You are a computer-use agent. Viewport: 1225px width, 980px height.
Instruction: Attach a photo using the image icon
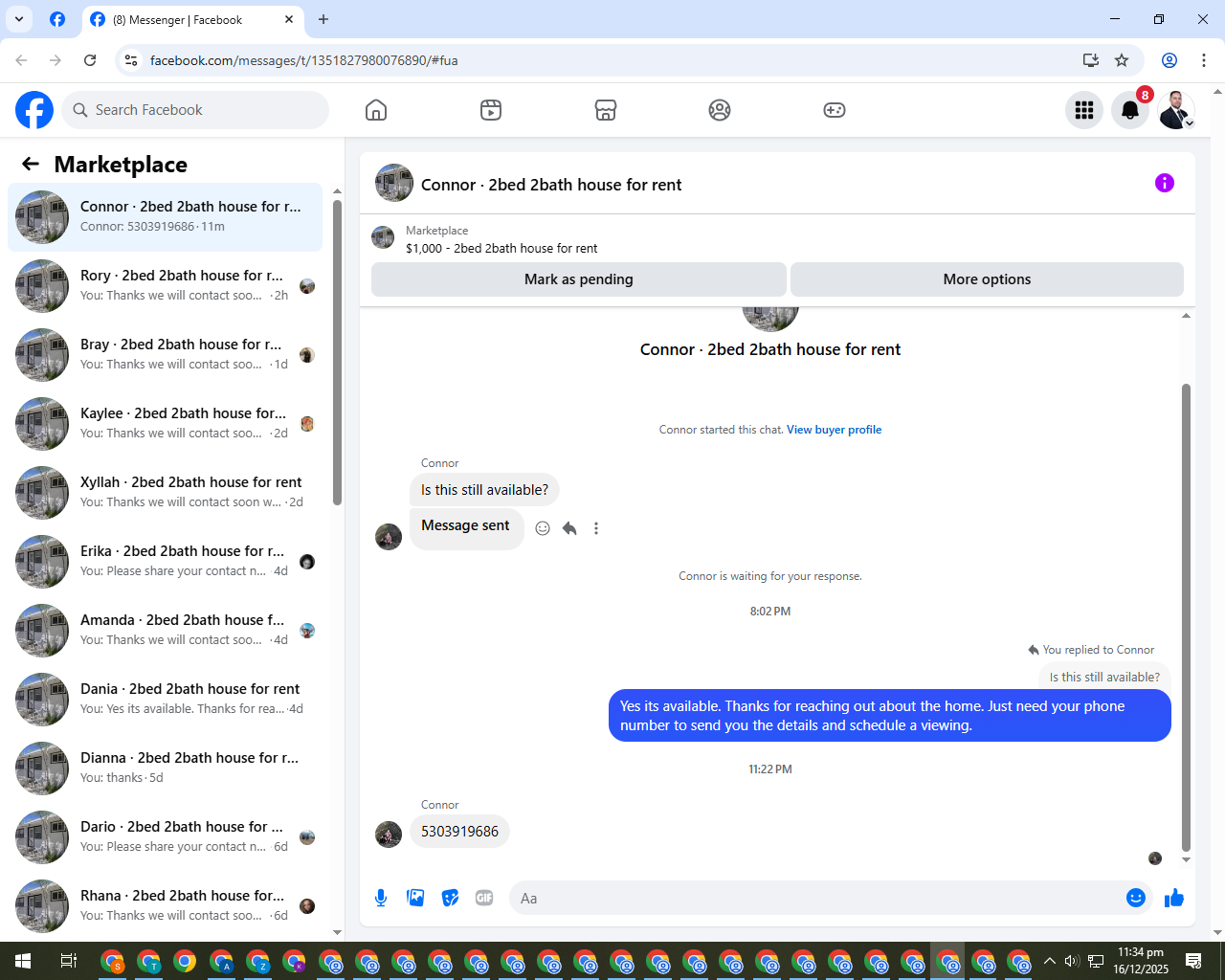tap(415, 898)
